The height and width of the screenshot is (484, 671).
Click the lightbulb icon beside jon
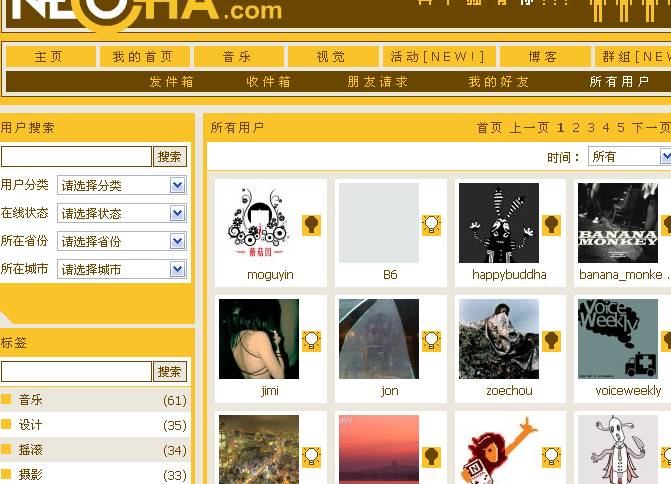click(431, 341)
